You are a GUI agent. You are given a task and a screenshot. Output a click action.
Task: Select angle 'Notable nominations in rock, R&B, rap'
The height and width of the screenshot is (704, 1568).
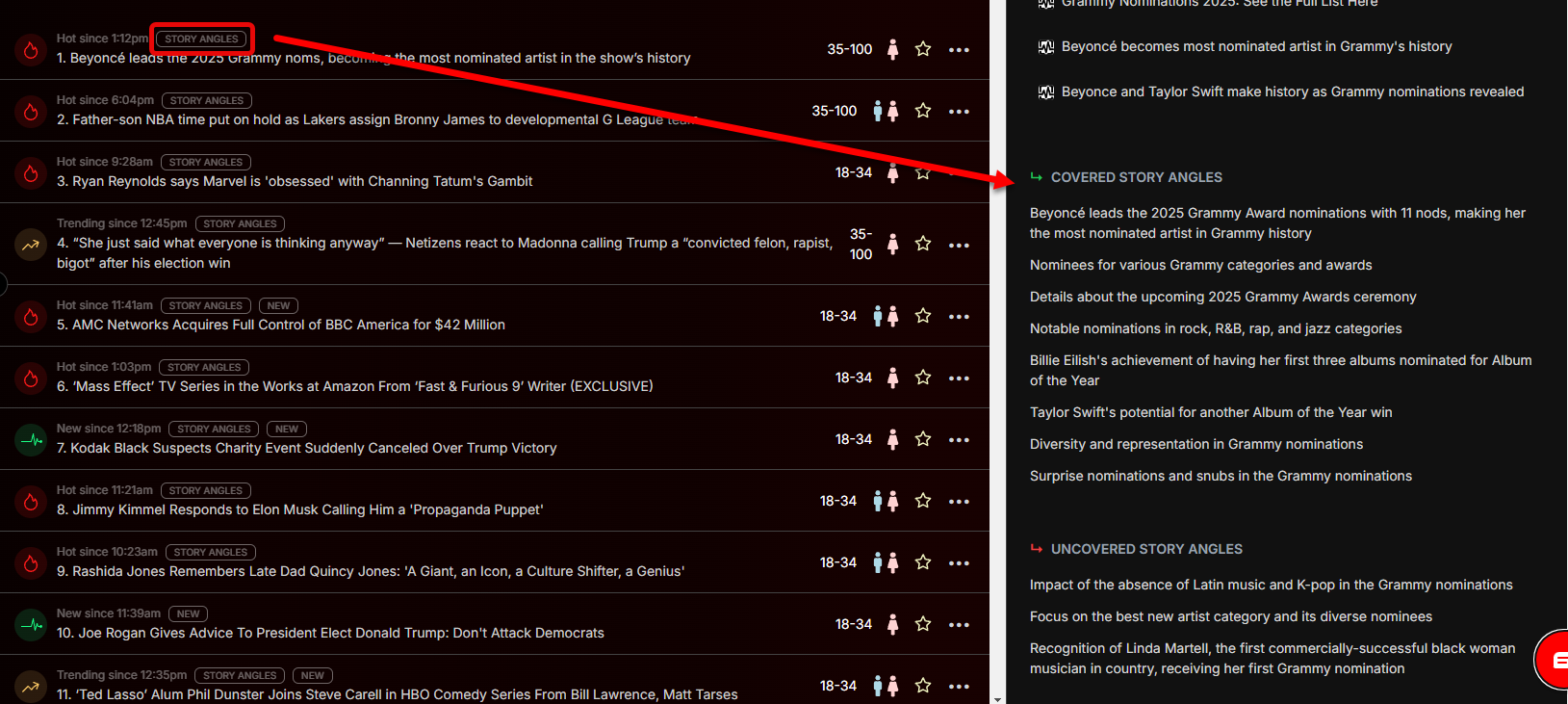[1216, 328]
